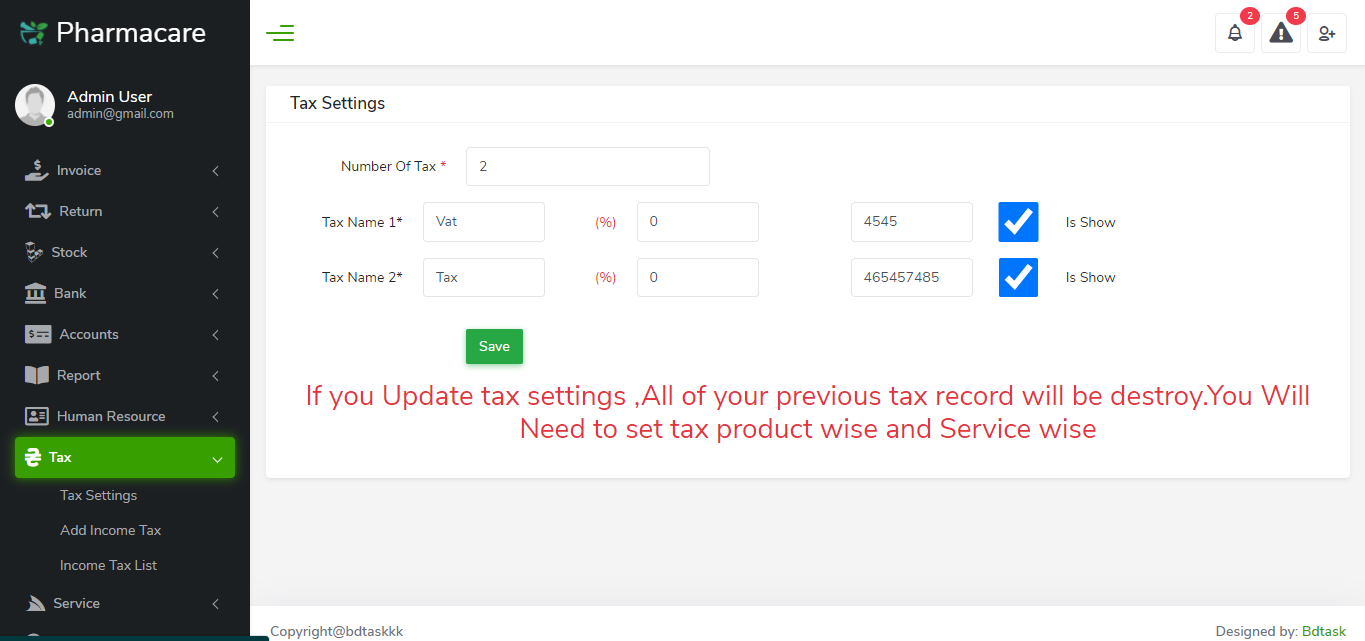Toggle the Vat tax visibility checkbox

coord(1017,221)
